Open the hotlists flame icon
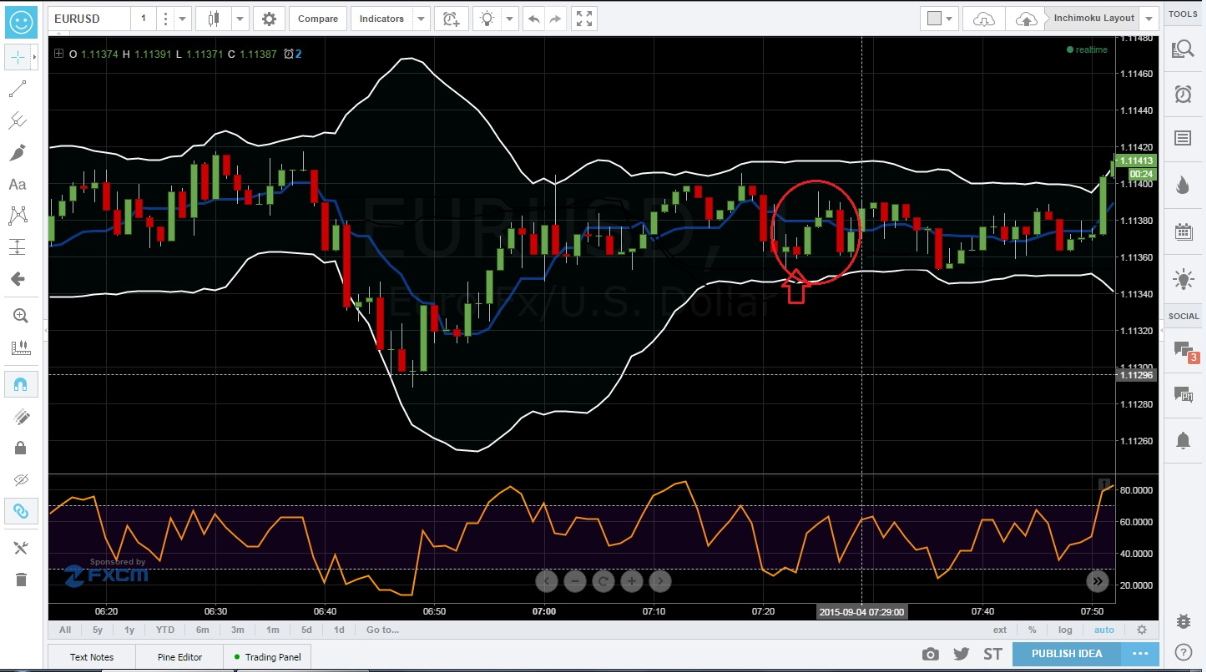The height and width of the screenshot is (672, 1206). point(1183,185)
